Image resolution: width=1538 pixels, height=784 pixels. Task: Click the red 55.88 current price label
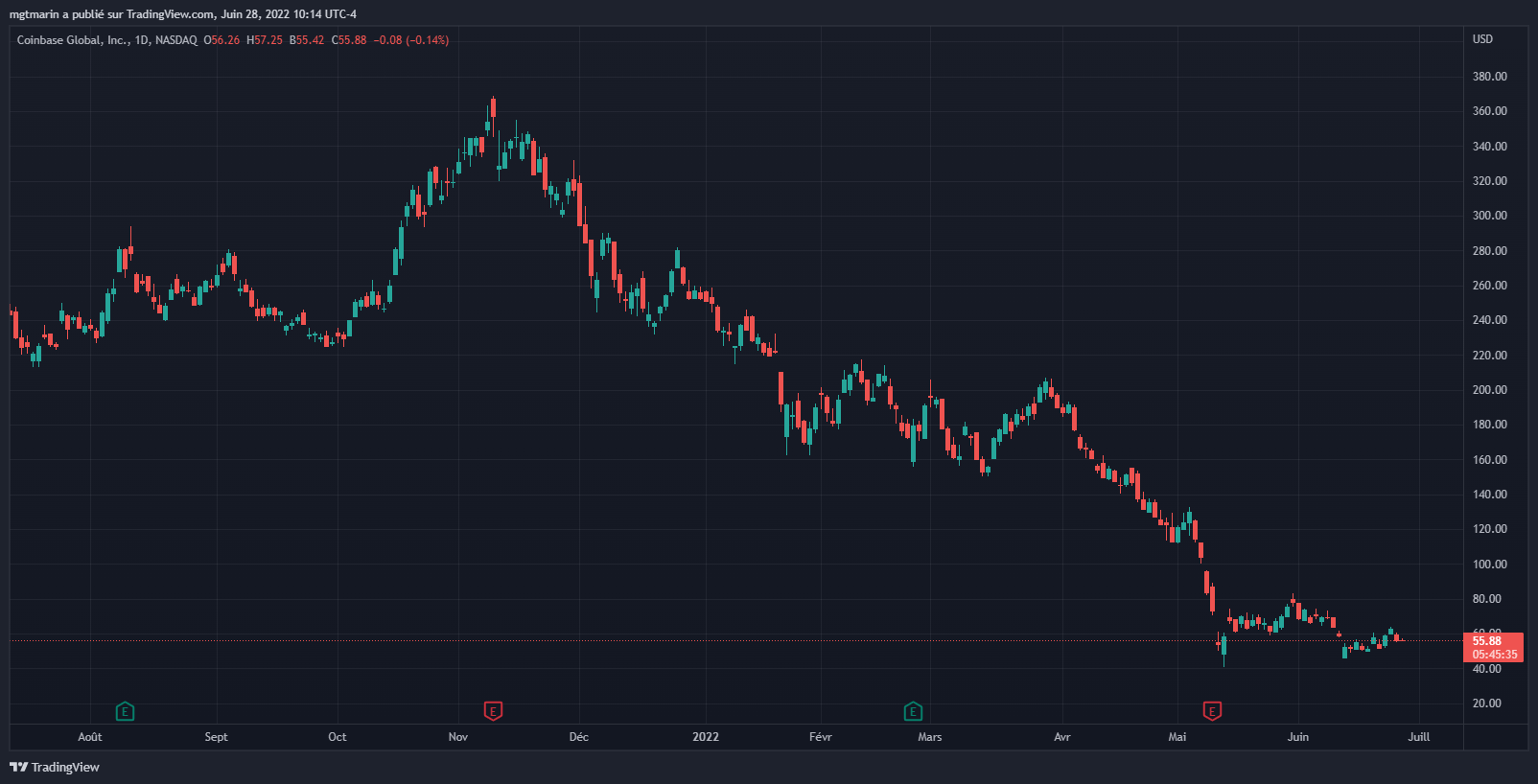point(1487,641)
